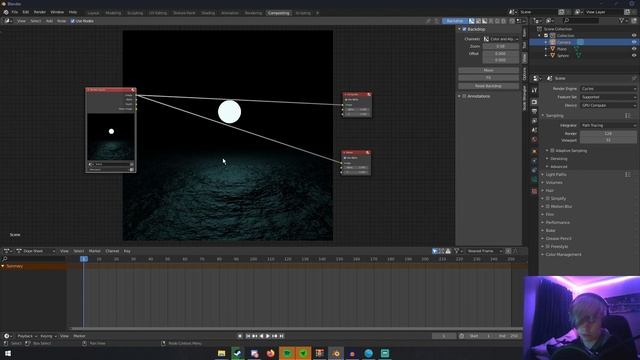This screenshot has width=640, height=360.
Task: Select the World properties tab icon
Action: click(x=534, y=140)
